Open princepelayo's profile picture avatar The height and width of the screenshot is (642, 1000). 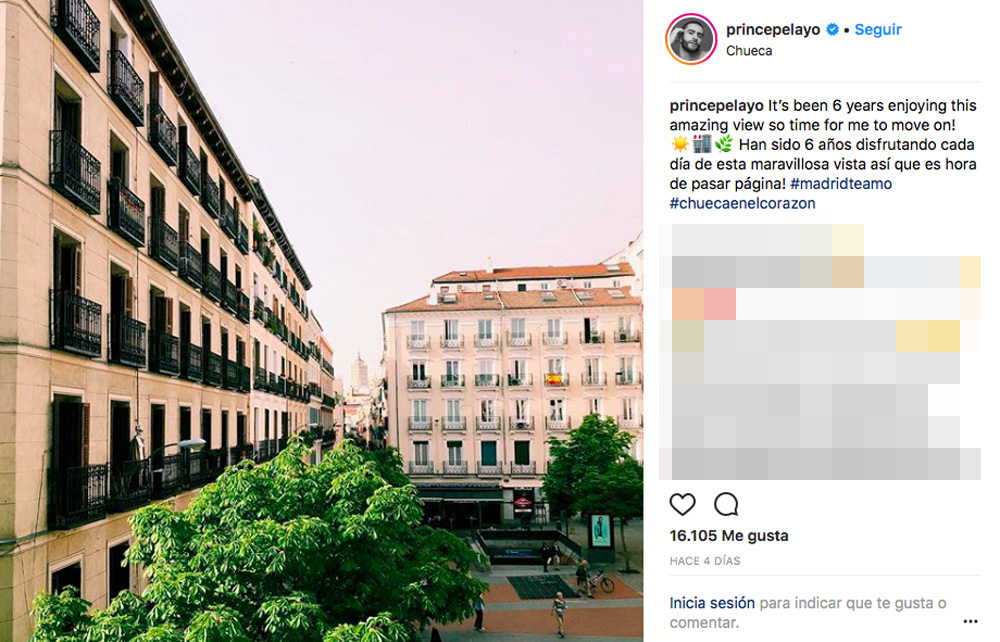[691, 40]
